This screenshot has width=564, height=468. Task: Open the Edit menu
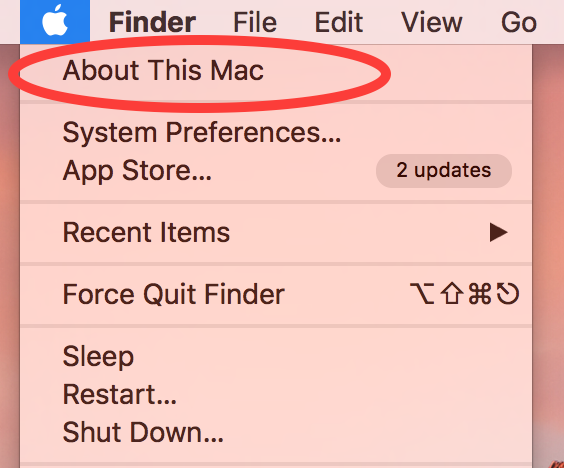pyautogui.click(x=338, y=22)
